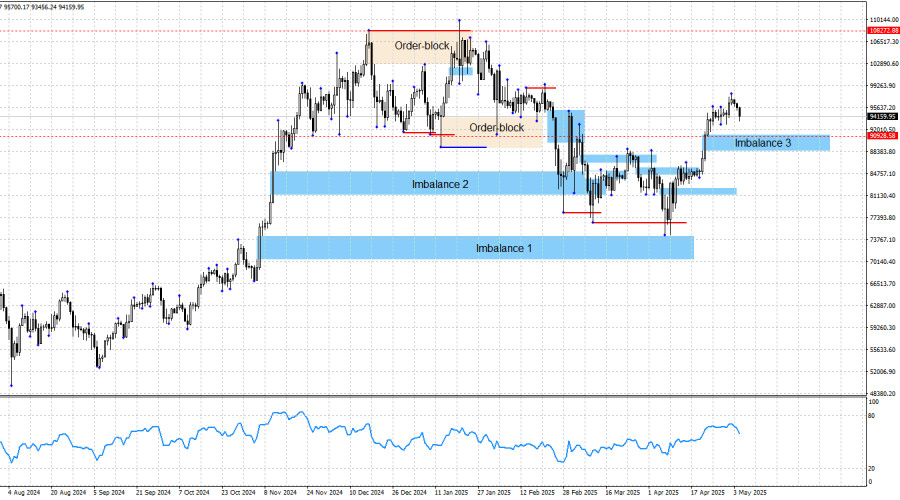Click the 88383.80 price axis value

click(x=883, y=152)
